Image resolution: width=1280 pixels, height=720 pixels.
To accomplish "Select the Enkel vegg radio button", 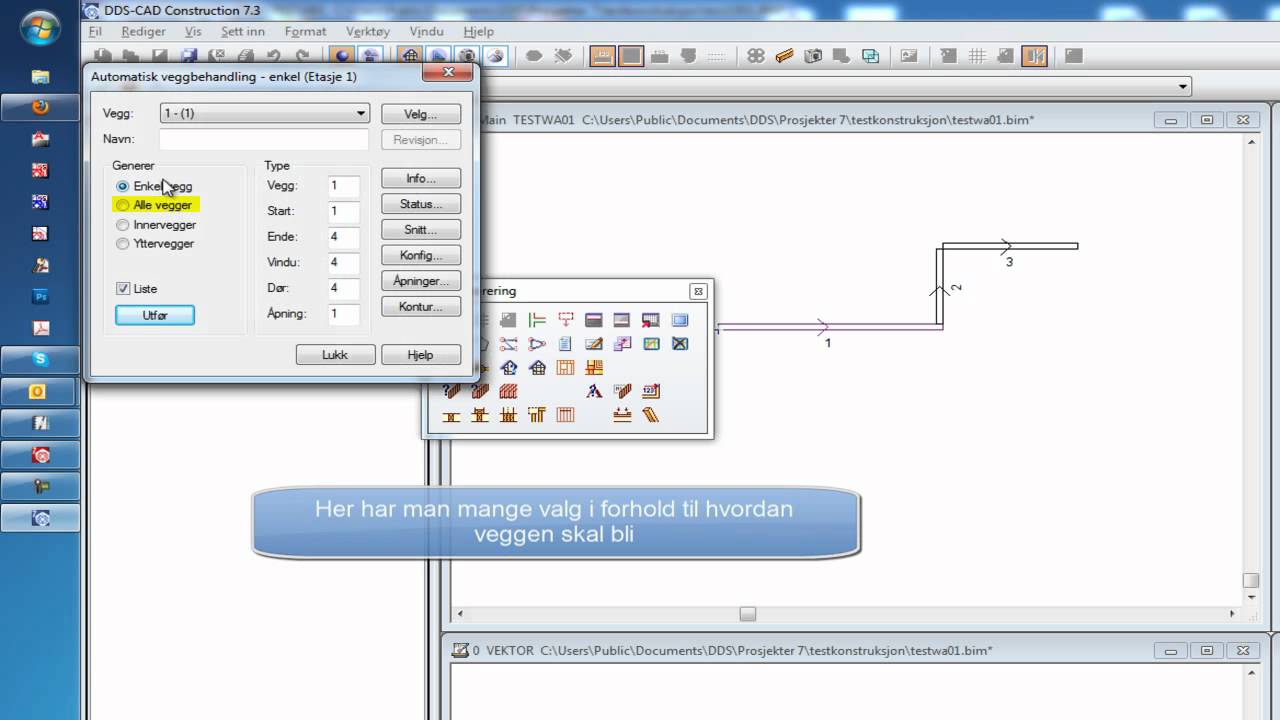I will click(x=123, y=186).
